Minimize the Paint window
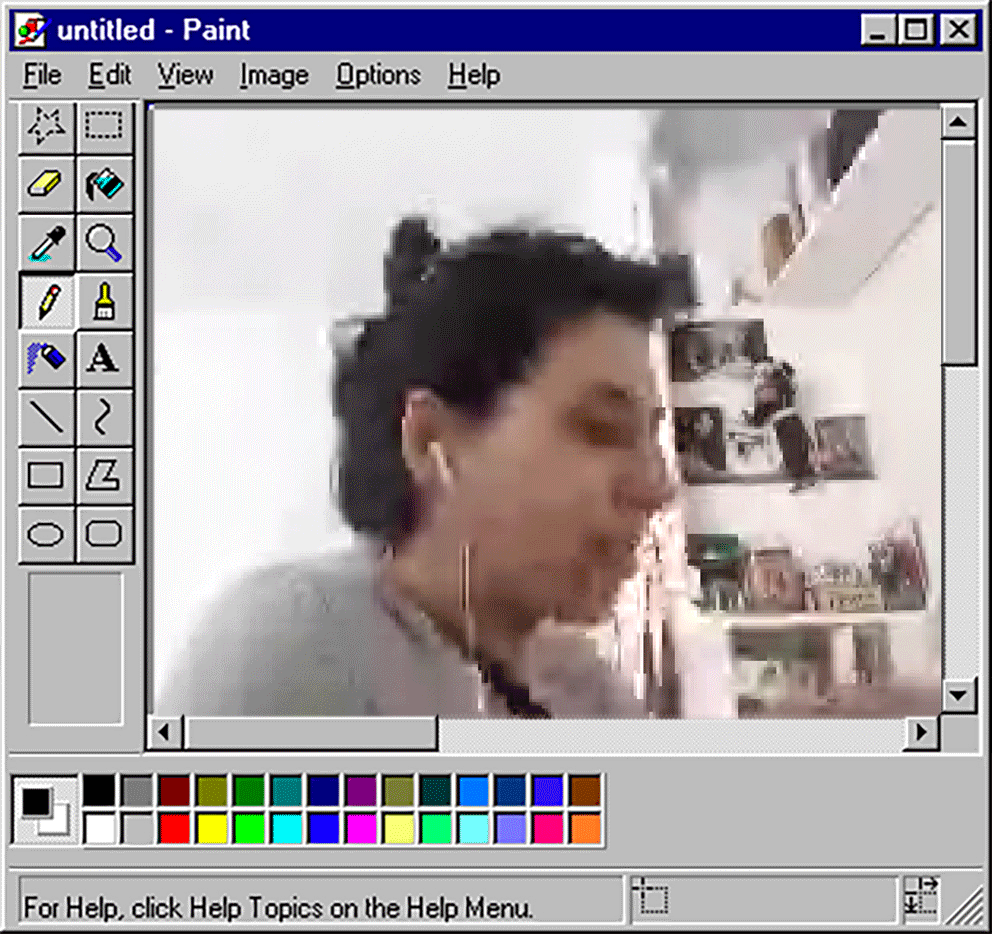992x934 pixels. coord(878,30)
